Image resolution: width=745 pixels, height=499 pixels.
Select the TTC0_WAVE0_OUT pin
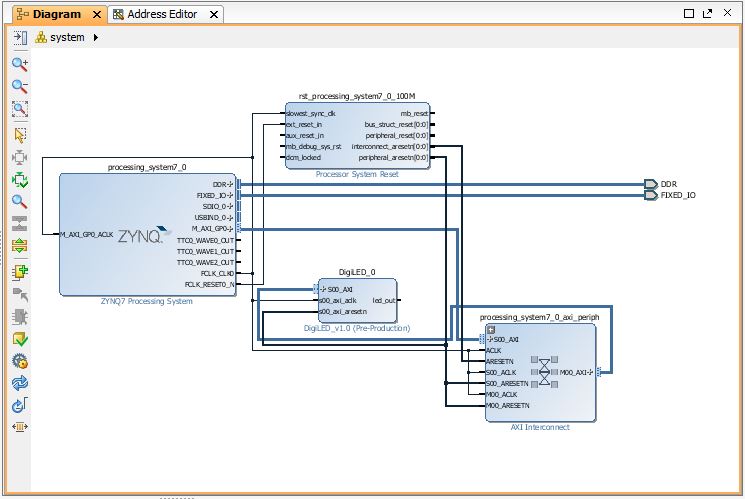pos(205,240)
